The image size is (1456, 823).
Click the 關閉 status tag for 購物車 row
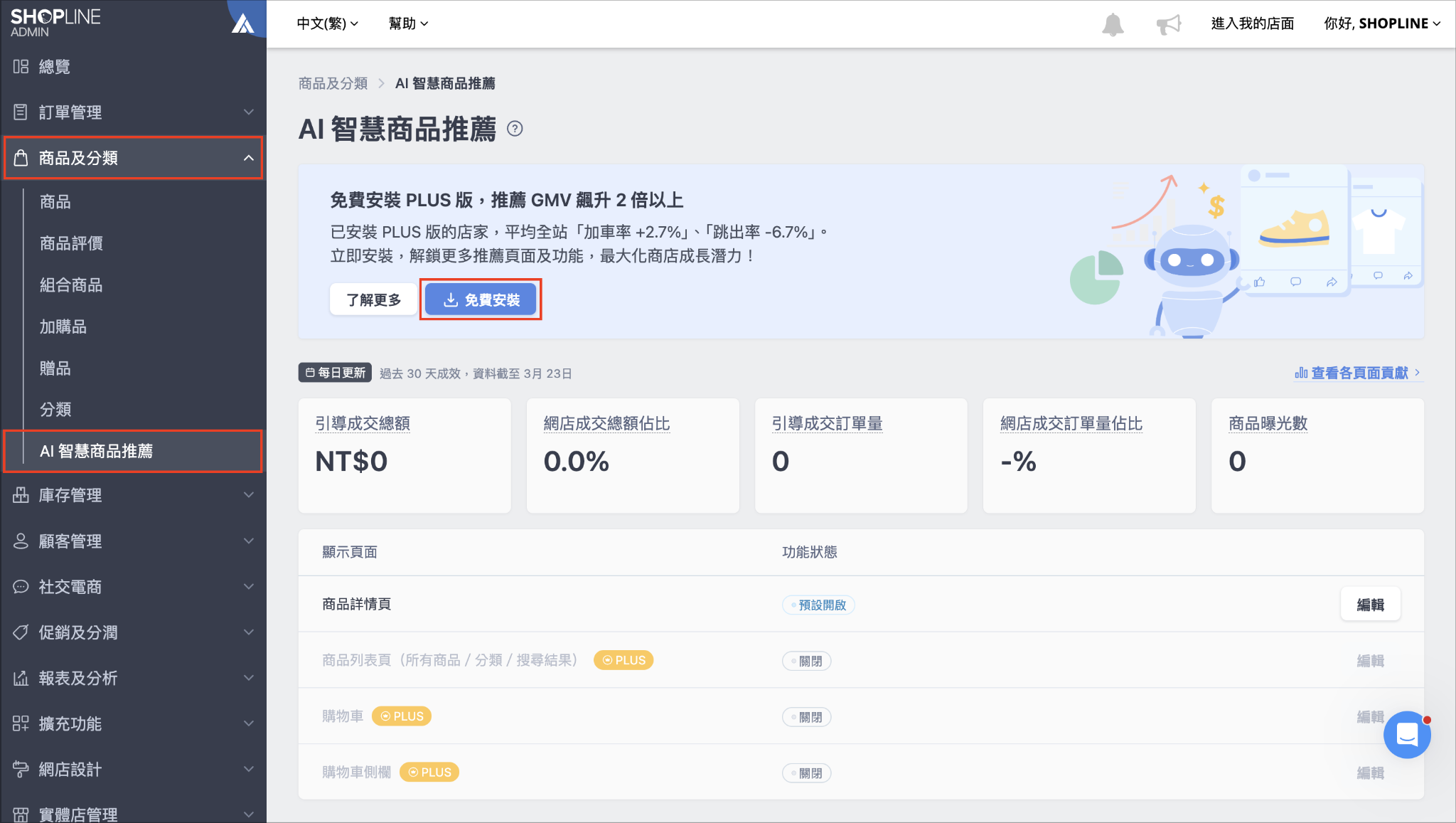point(807,717)
